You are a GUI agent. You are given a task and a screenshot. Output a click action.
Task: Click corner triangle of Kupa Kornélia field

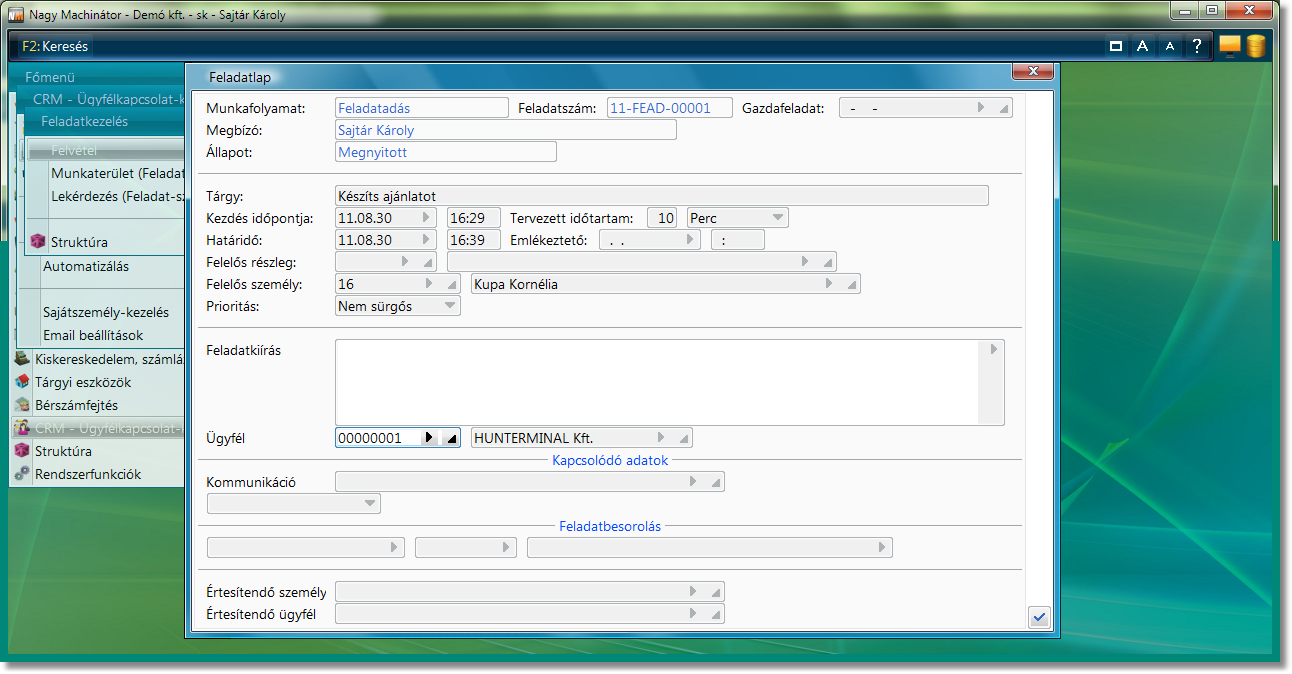[852, 286]
